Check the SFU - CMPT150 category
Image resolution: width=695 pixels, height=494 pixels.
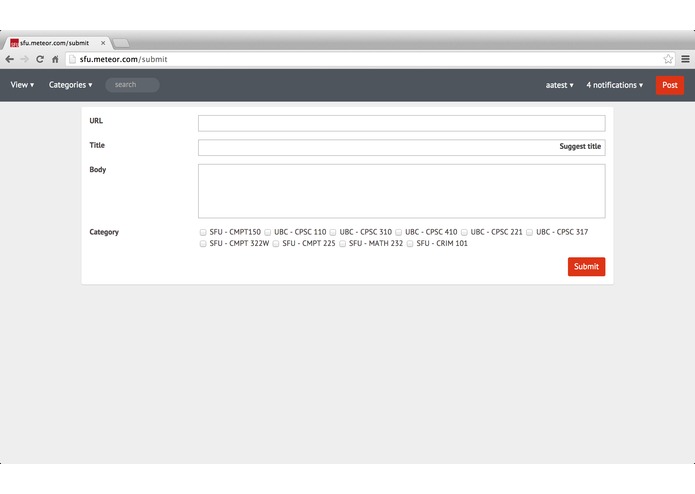[203, 232]
